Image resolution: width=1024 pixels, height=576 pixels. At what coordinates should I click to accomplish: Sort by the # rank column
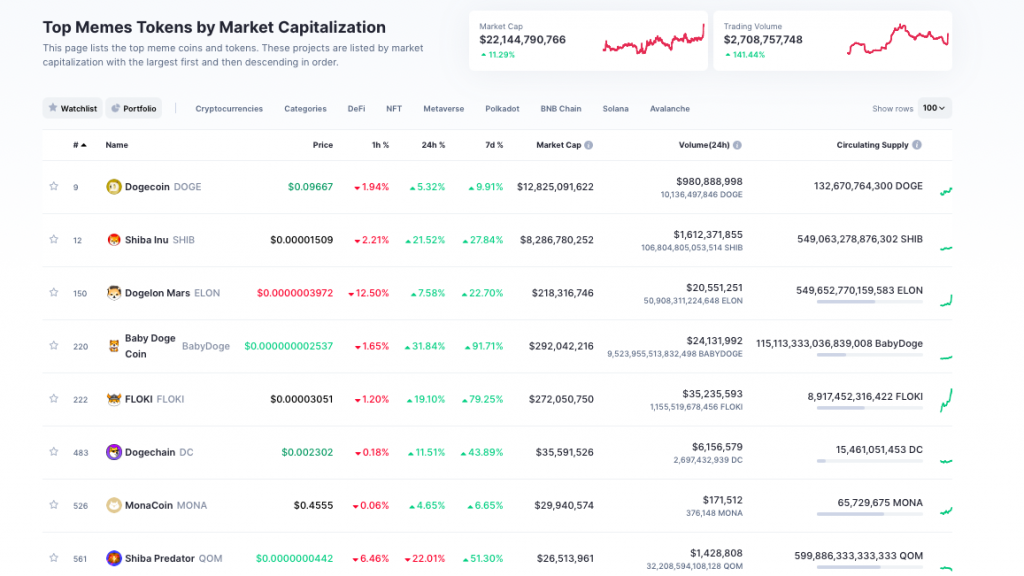coord(80,145)
